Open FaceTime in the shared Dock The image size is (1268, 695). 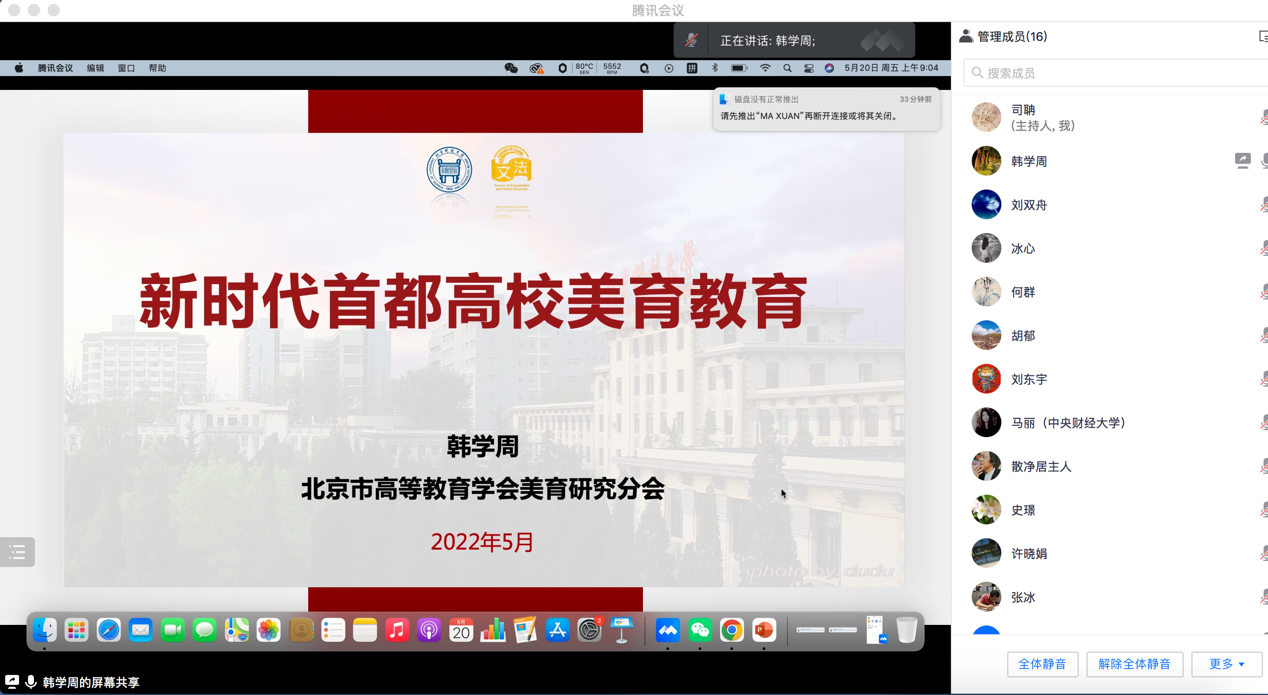[x=172, y=630]
